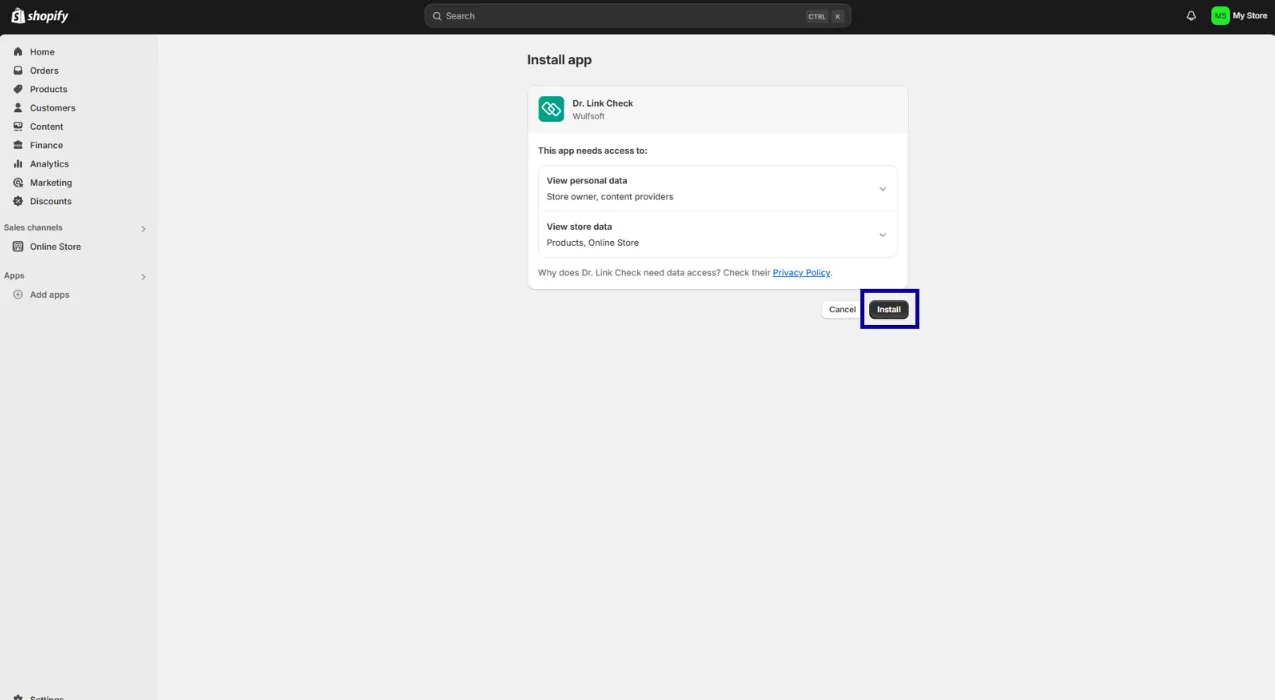Expand the View personal data section
Viewport: 1275px width, 700px height.
coord(882,189)
